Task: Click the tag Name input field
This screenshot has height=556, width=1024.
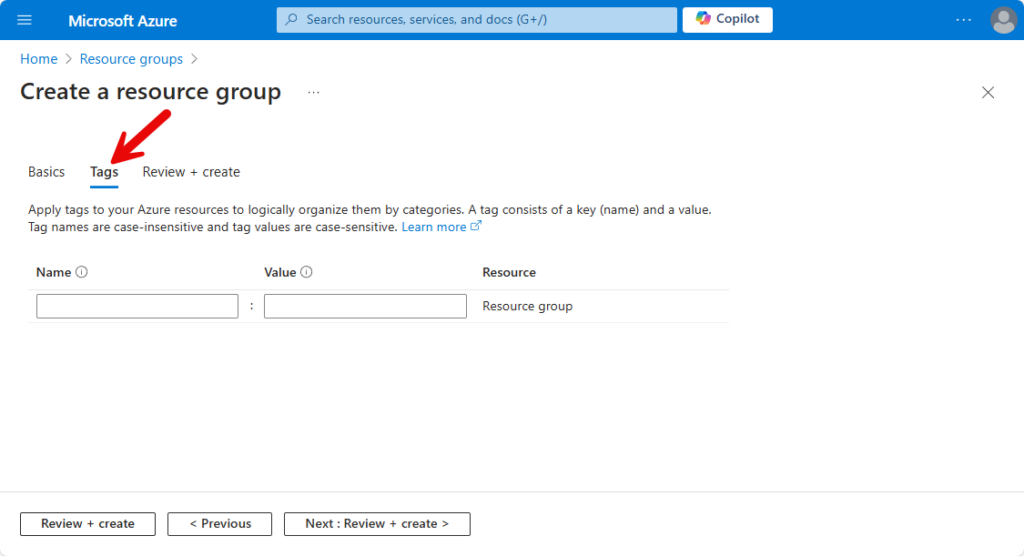Action: click(137, 306)
